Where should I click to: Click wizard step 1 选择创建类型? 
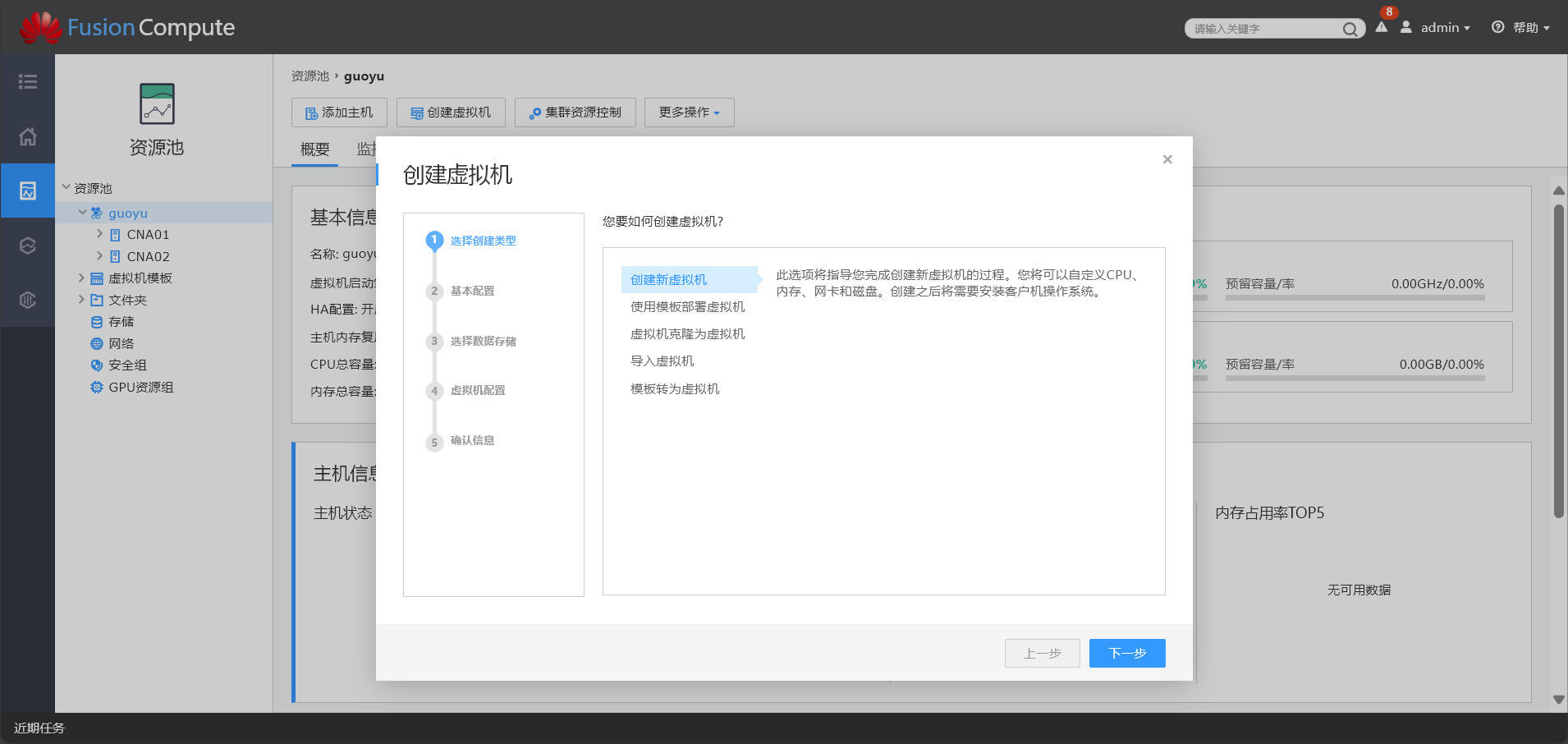coord(472,241)
